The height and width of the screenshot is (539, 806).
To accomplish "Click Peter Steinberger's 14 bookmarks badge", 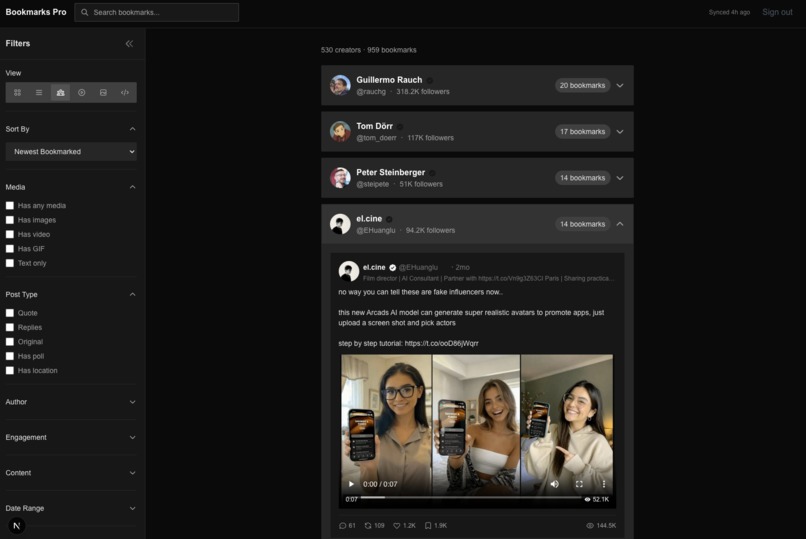I will tap(582, 178).
